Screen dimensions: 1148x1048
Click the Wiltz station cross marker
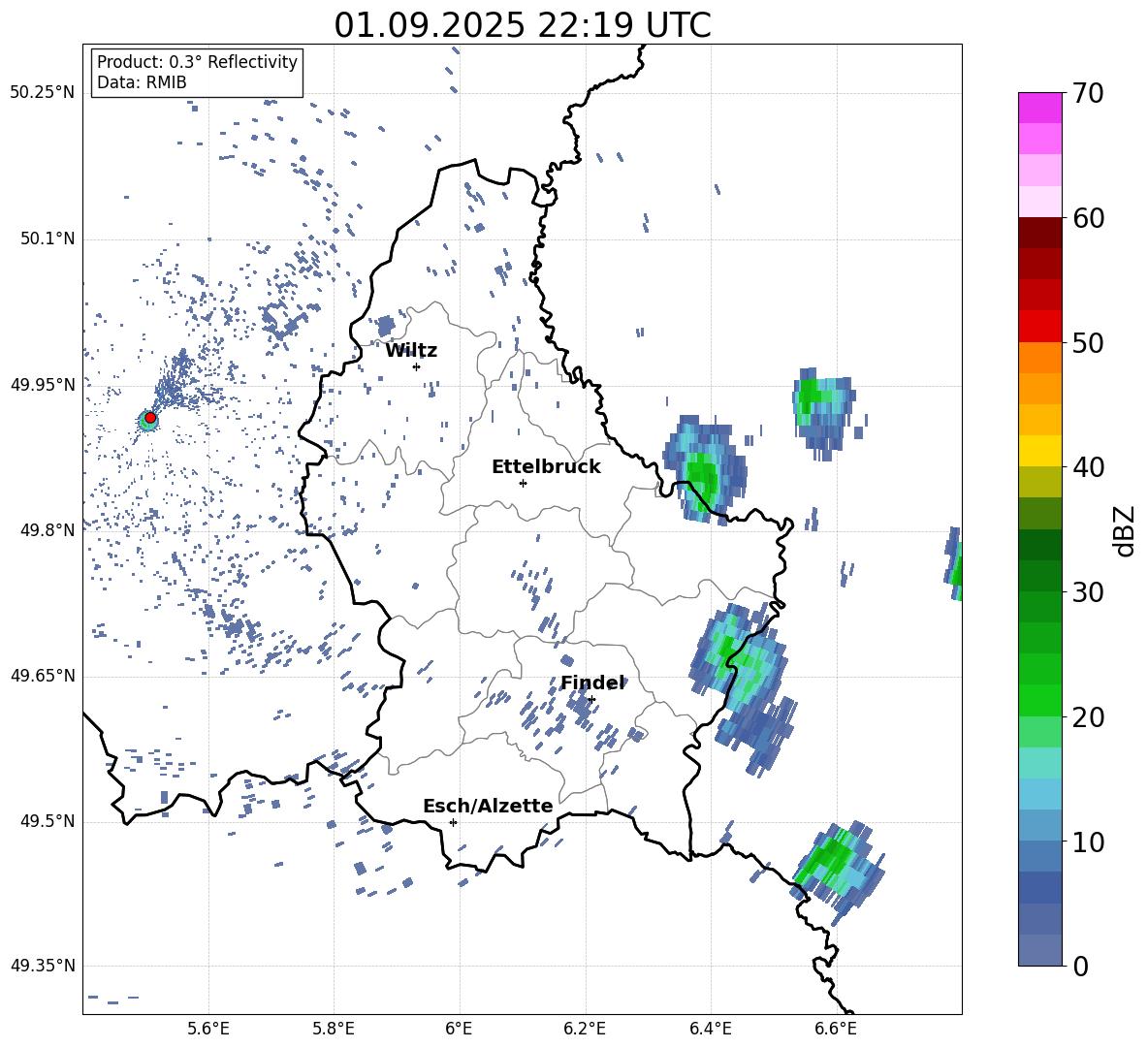click(416, 366)
